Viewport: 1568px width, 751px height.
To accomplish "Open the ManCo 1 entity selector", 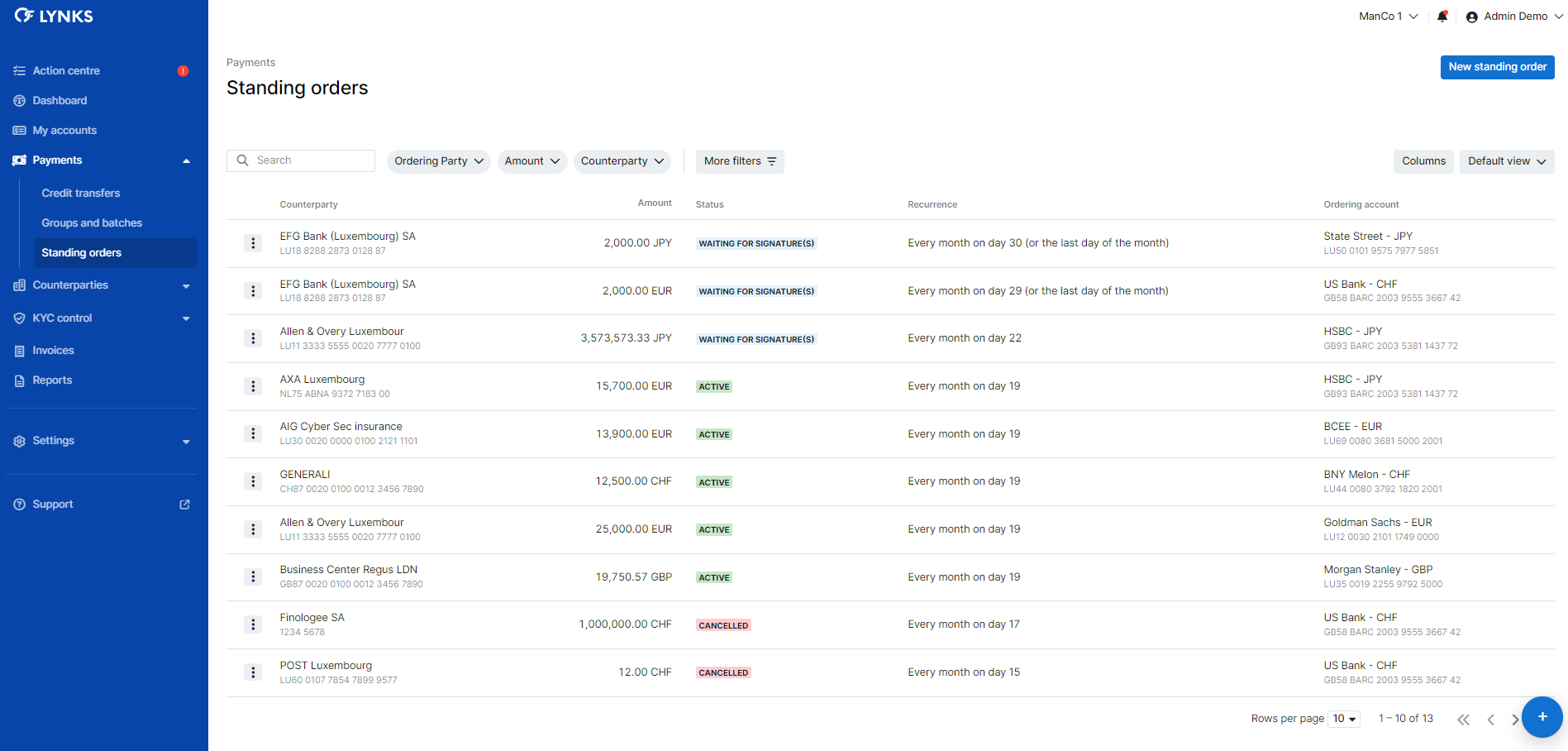I will [x=1389, y=17].
